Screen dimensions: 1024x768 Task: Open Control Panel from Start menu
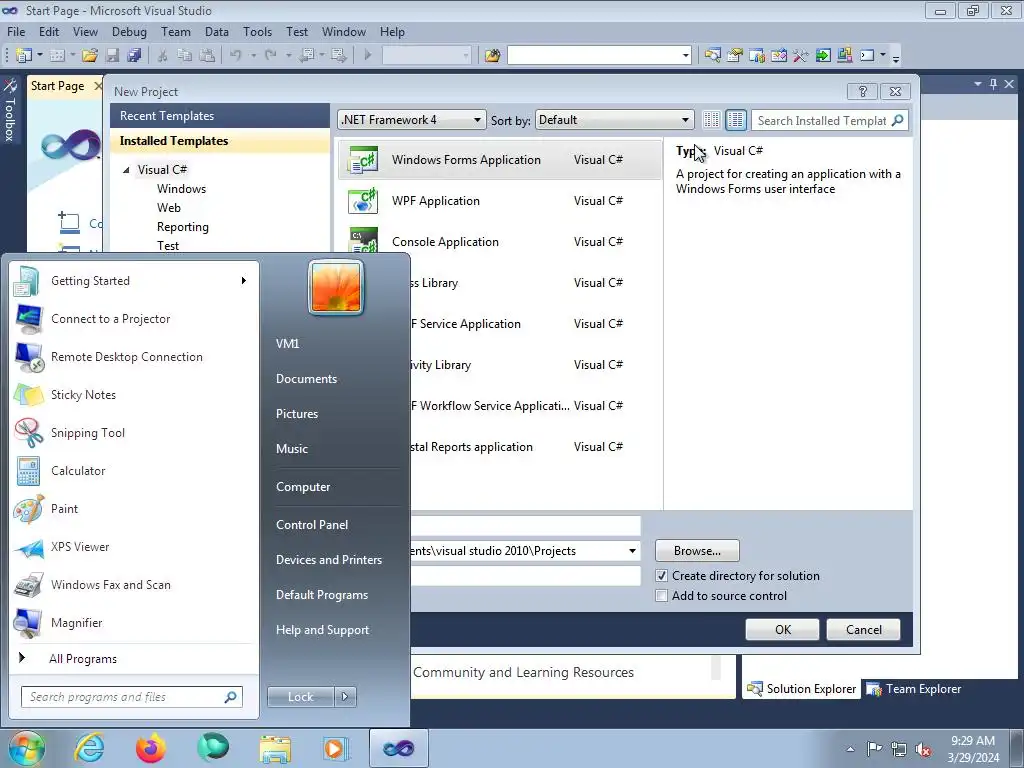[312, 525]
